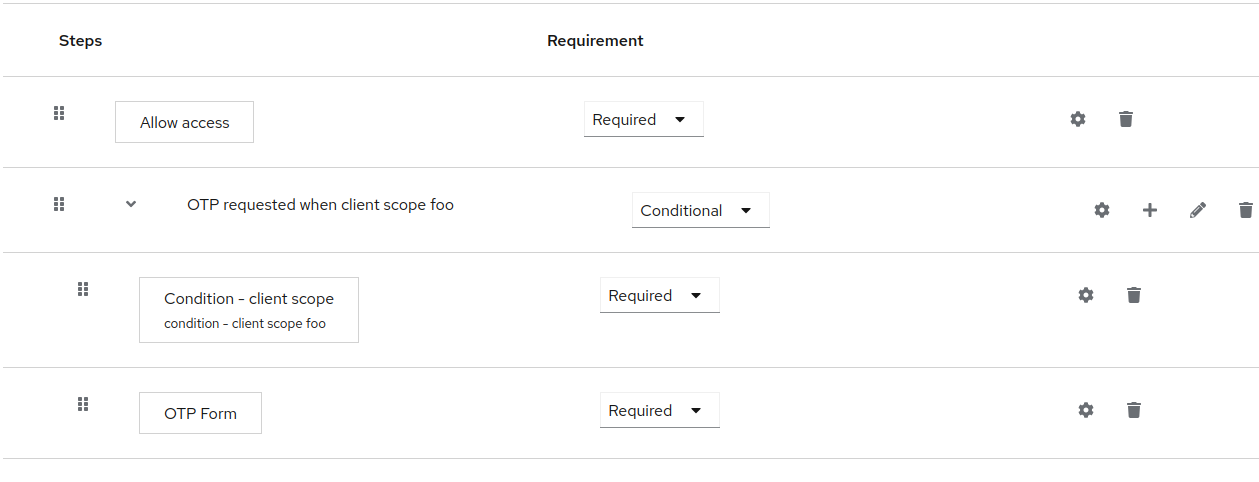Delete the OTP Form step
This screenshot has height=482, width=1259.
[1133, 410]
